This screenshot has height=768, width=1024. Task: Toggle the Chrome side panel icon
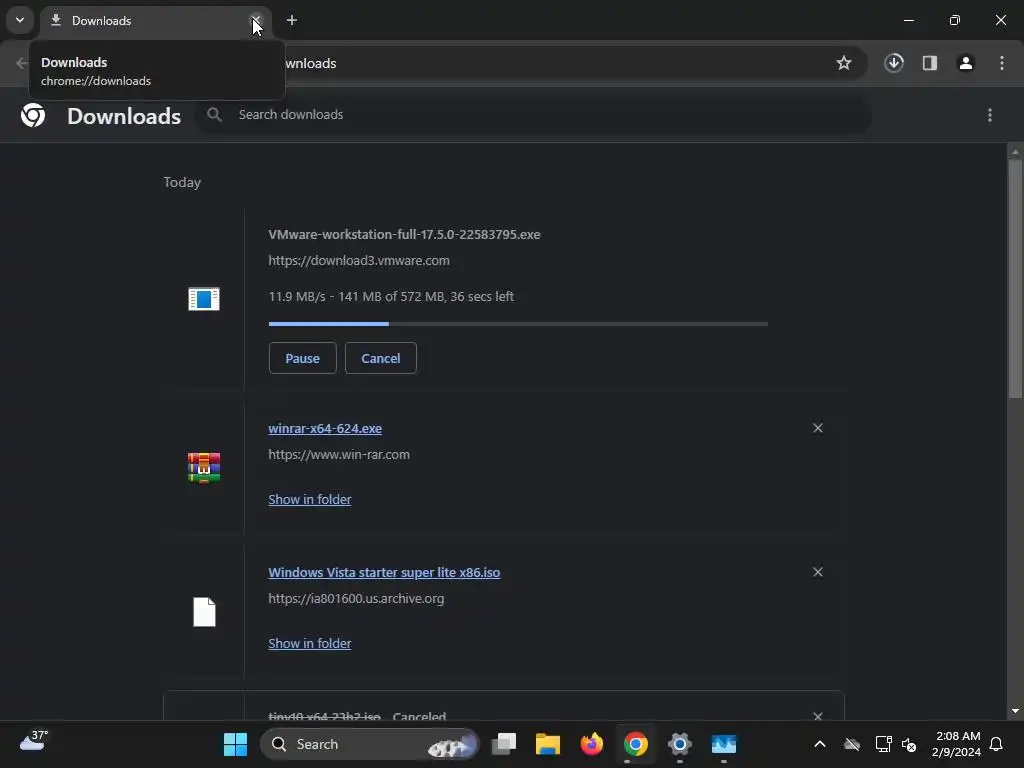(x=930, y=63)
